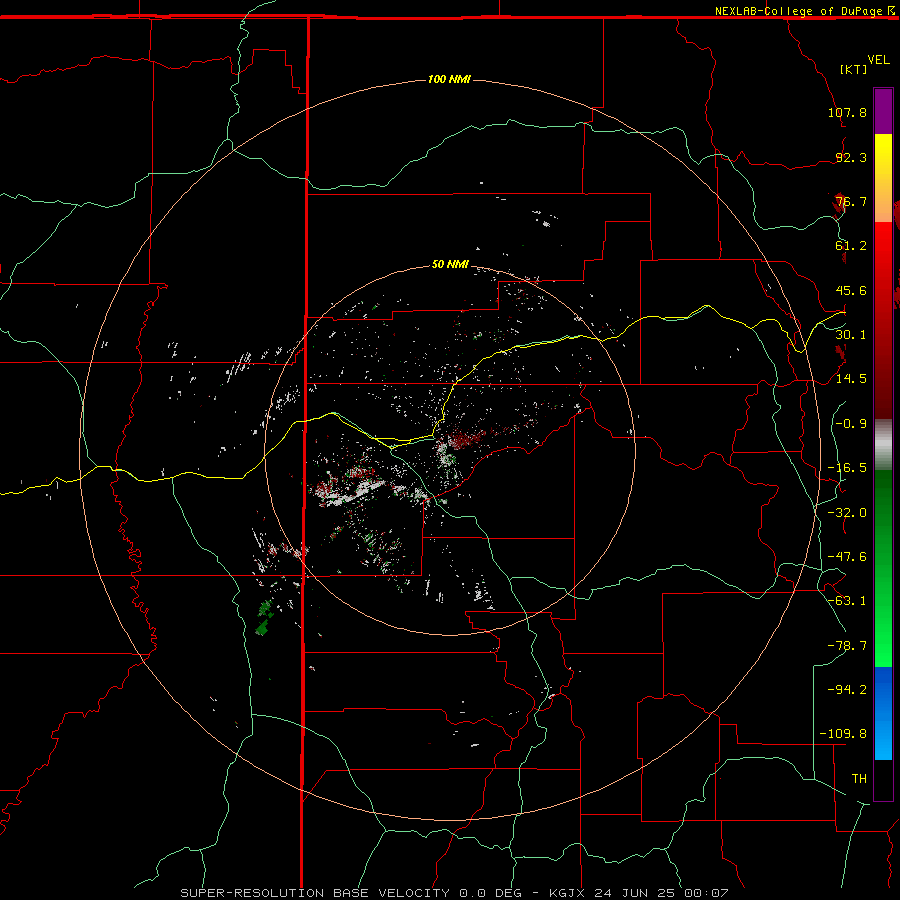Image resolution: width=900 pixels, height=900 pixels.
Task: Select the 14.5 scale value
Action: click(x=851, y=379)
